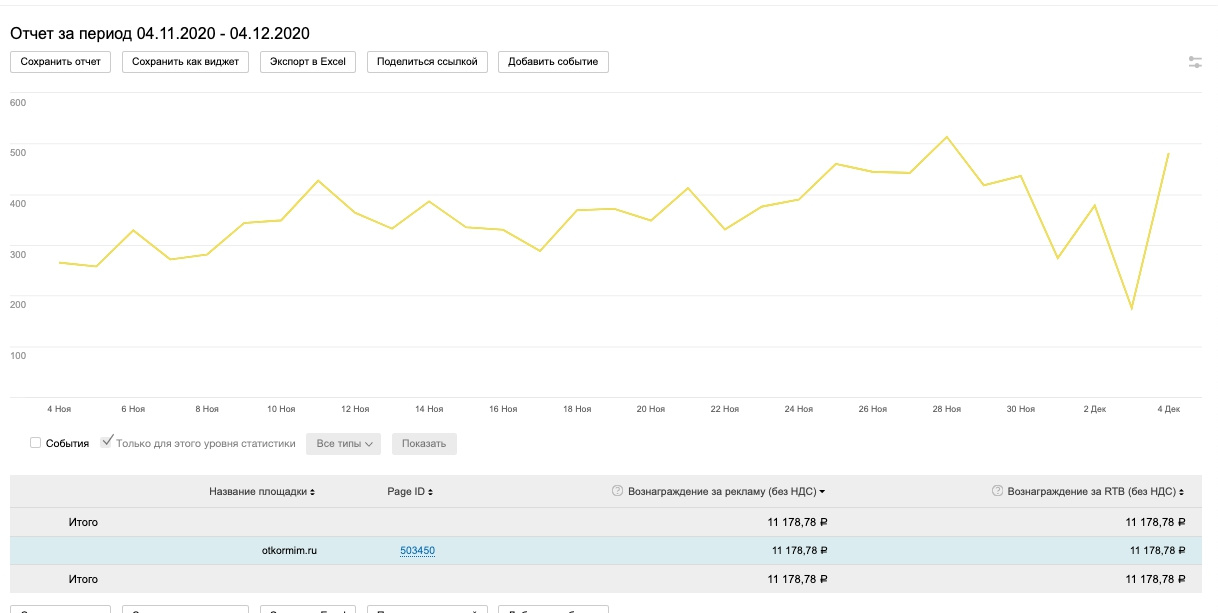Click Сохранить как виджет button
1218x613 pixels.
185,62
